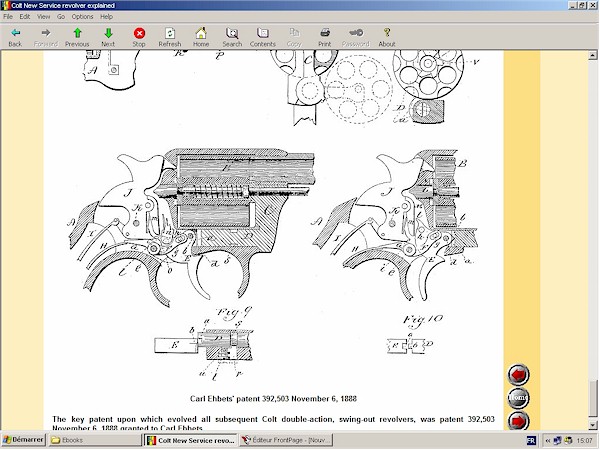Click the vertical scrollbar up arrow
Image resolution: width=600 pixels, height=450 pixels.
(592, 56)
